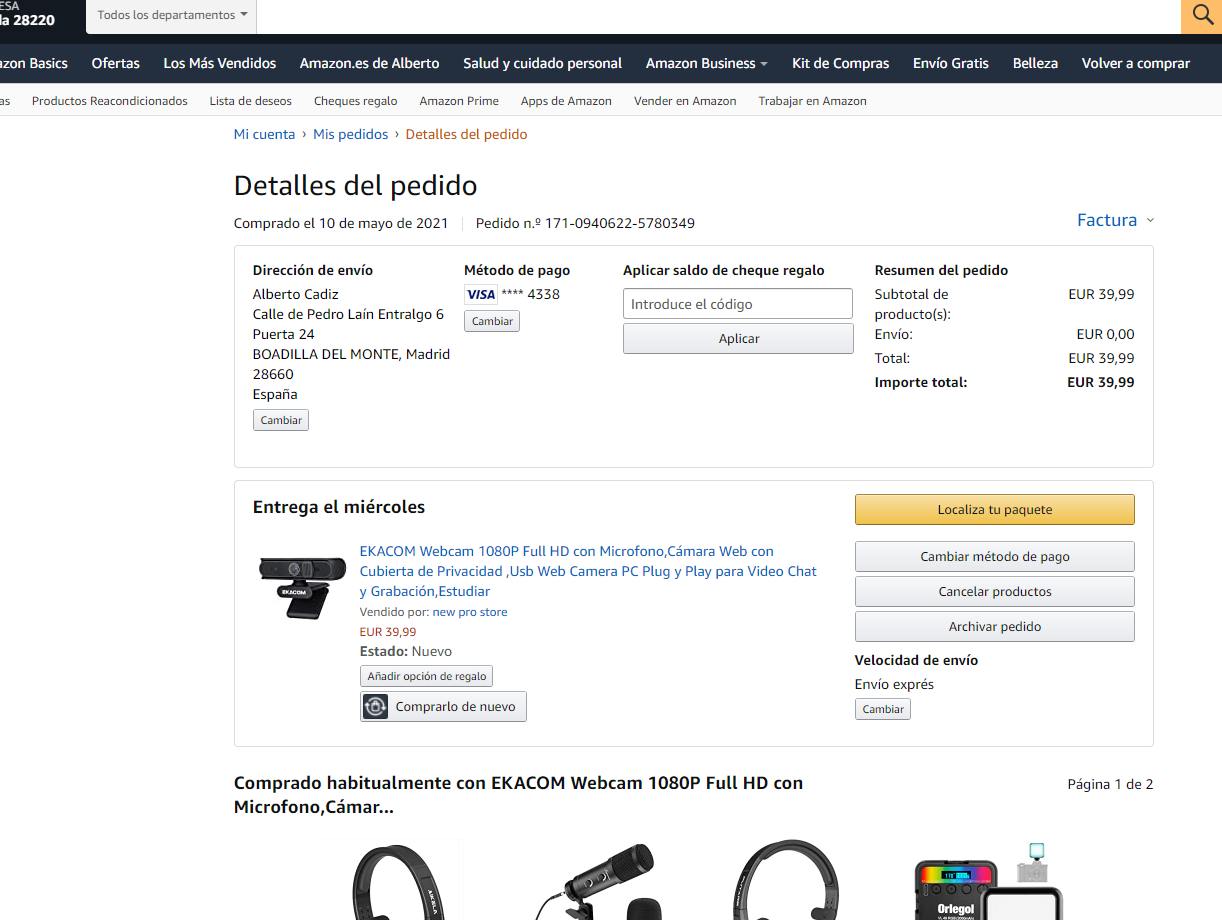Change the payment method under Método de pago
This screenshot has height=920, width=1222.
(492, 321)
